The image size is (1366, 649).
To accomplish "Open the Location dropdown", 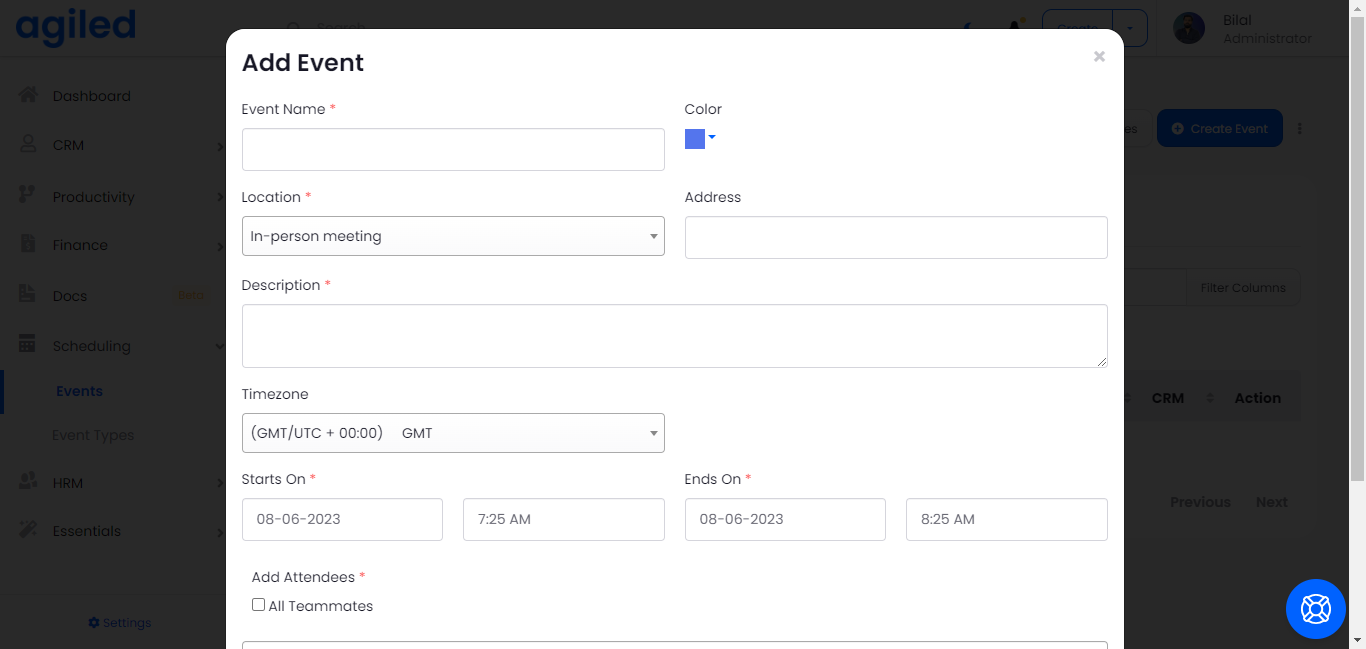I will (453, 236).
